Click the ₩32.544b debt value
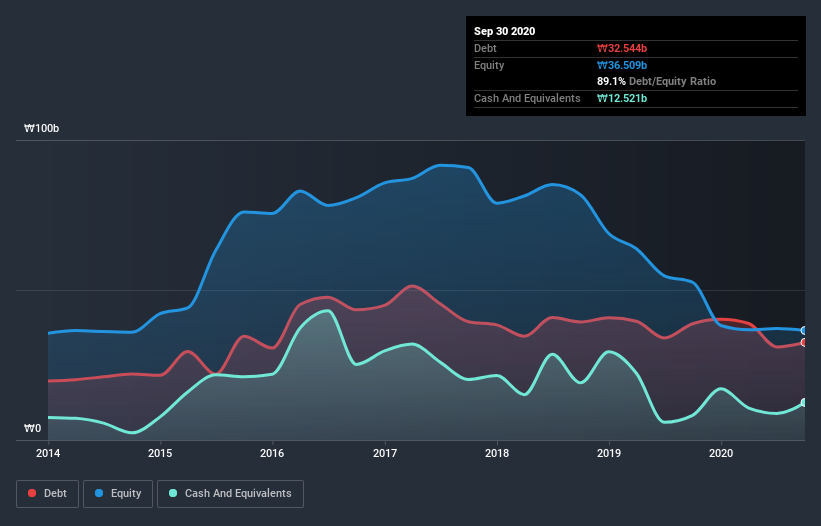The image size is (821, 526). 622,48
